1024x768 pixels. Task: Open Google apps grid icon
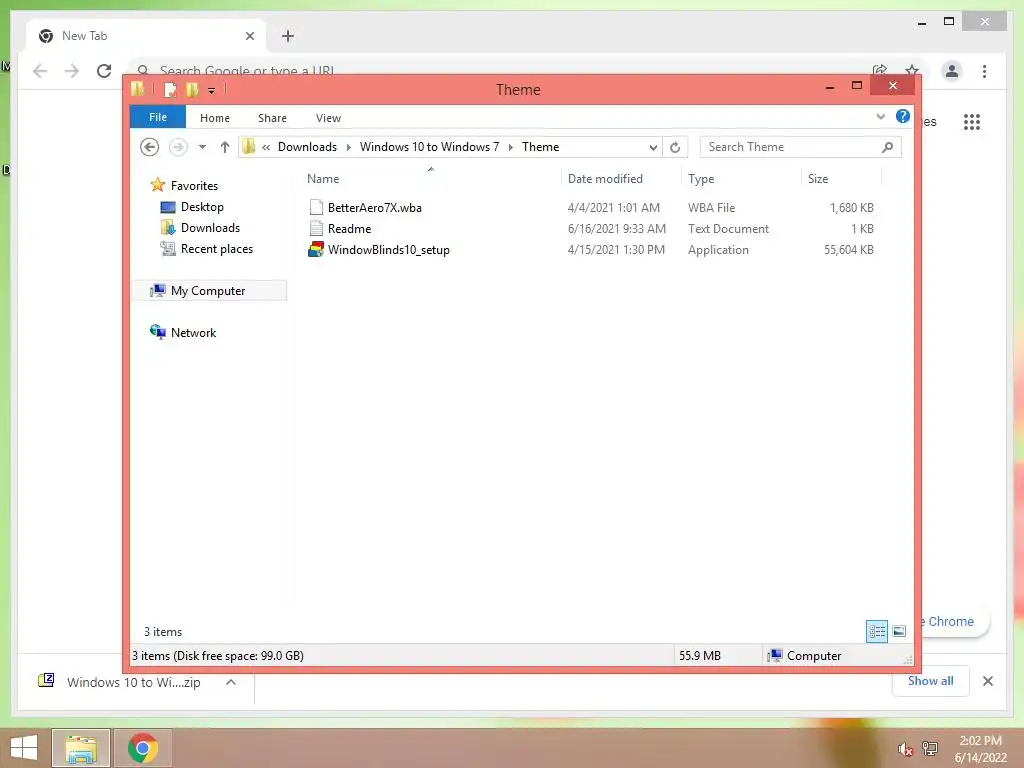pyautogui.click(x=972, y=121)
